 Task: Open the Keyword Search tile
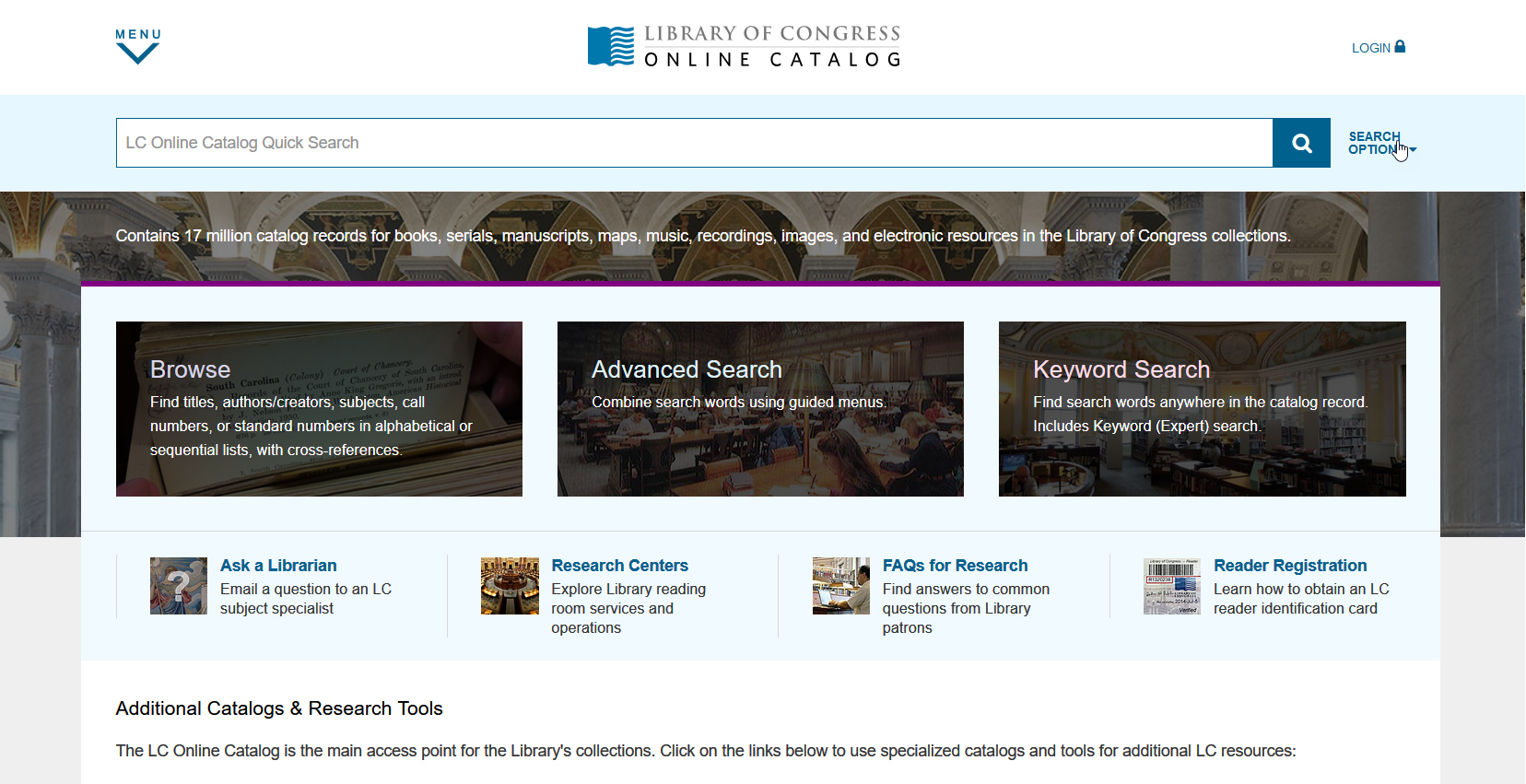point(1202,409)
